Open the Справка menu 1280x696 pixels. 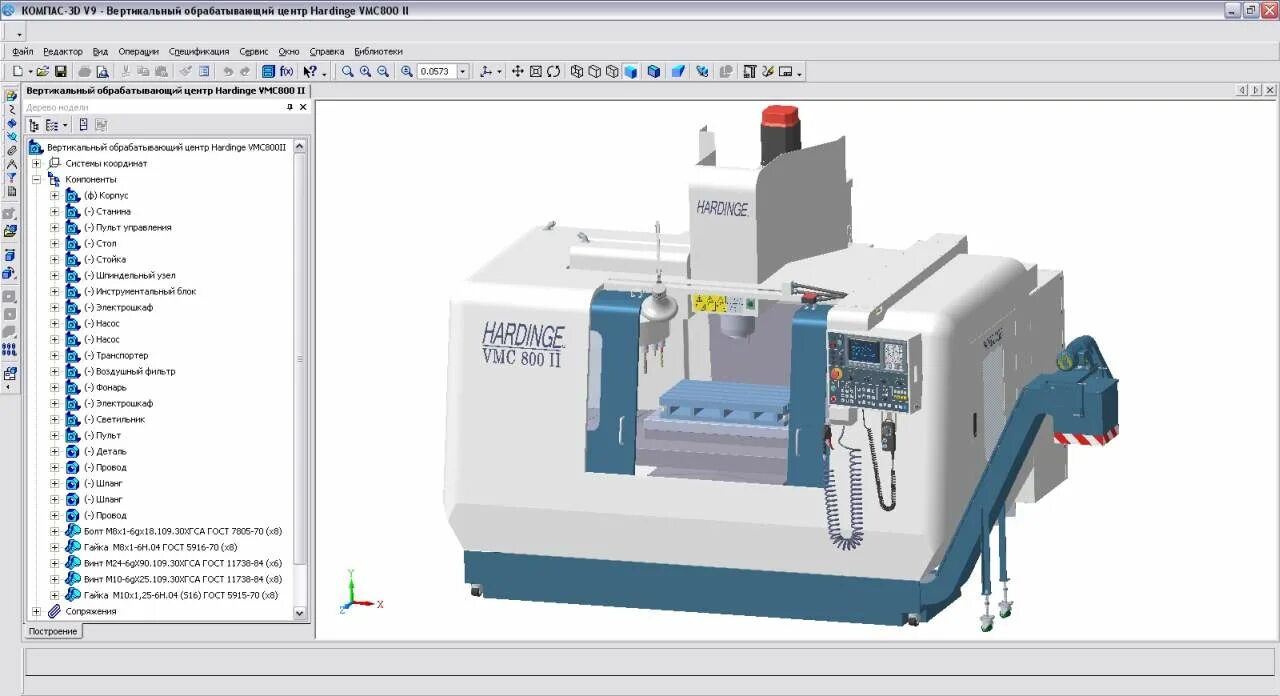click(327, 51)
